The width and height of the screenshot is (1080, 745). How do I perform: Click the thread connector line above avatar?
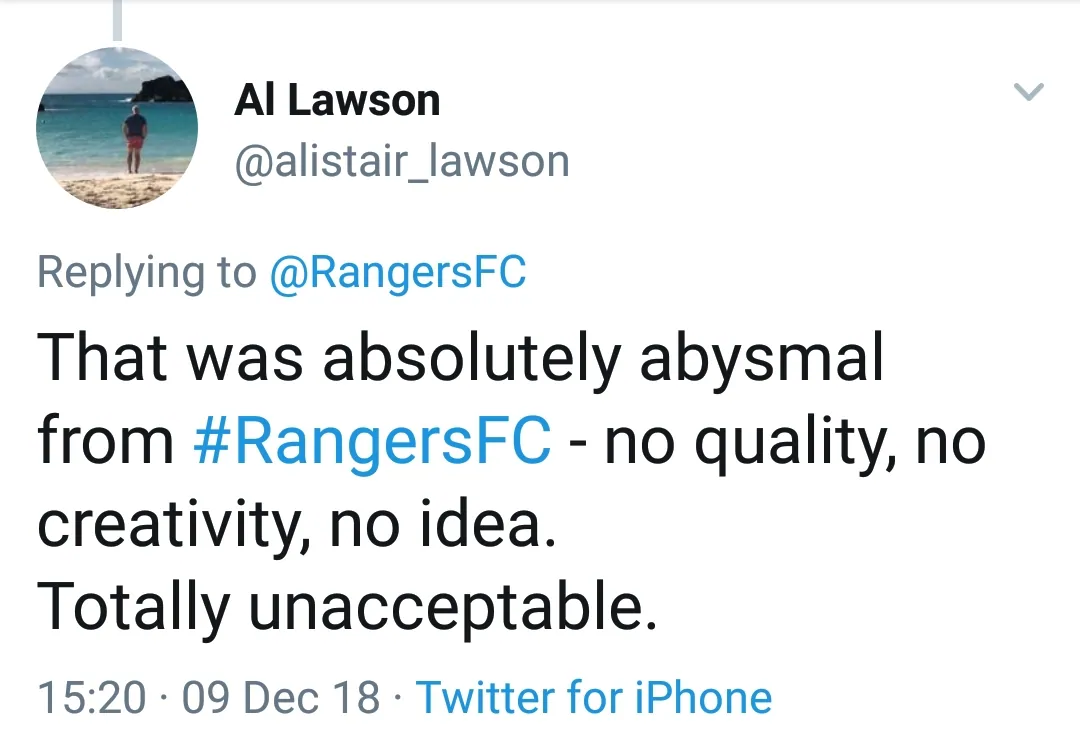coord(117,20)
